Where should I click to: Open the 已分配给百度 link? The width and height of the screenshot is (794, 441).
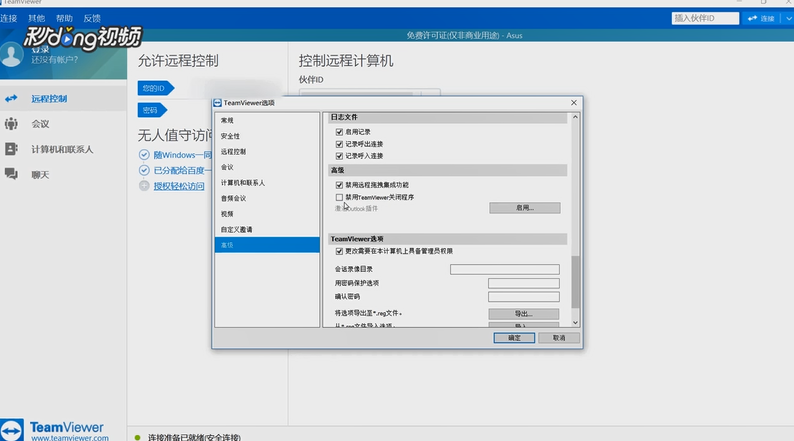pyautogui.click(x=182, y=170)
